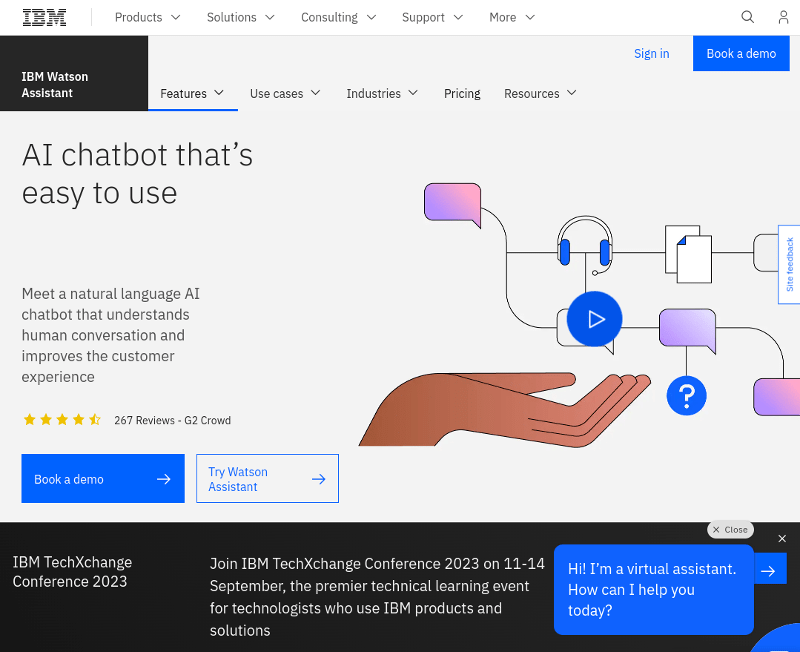Click the IBM Watson Assistant title block

pos(74,73)
